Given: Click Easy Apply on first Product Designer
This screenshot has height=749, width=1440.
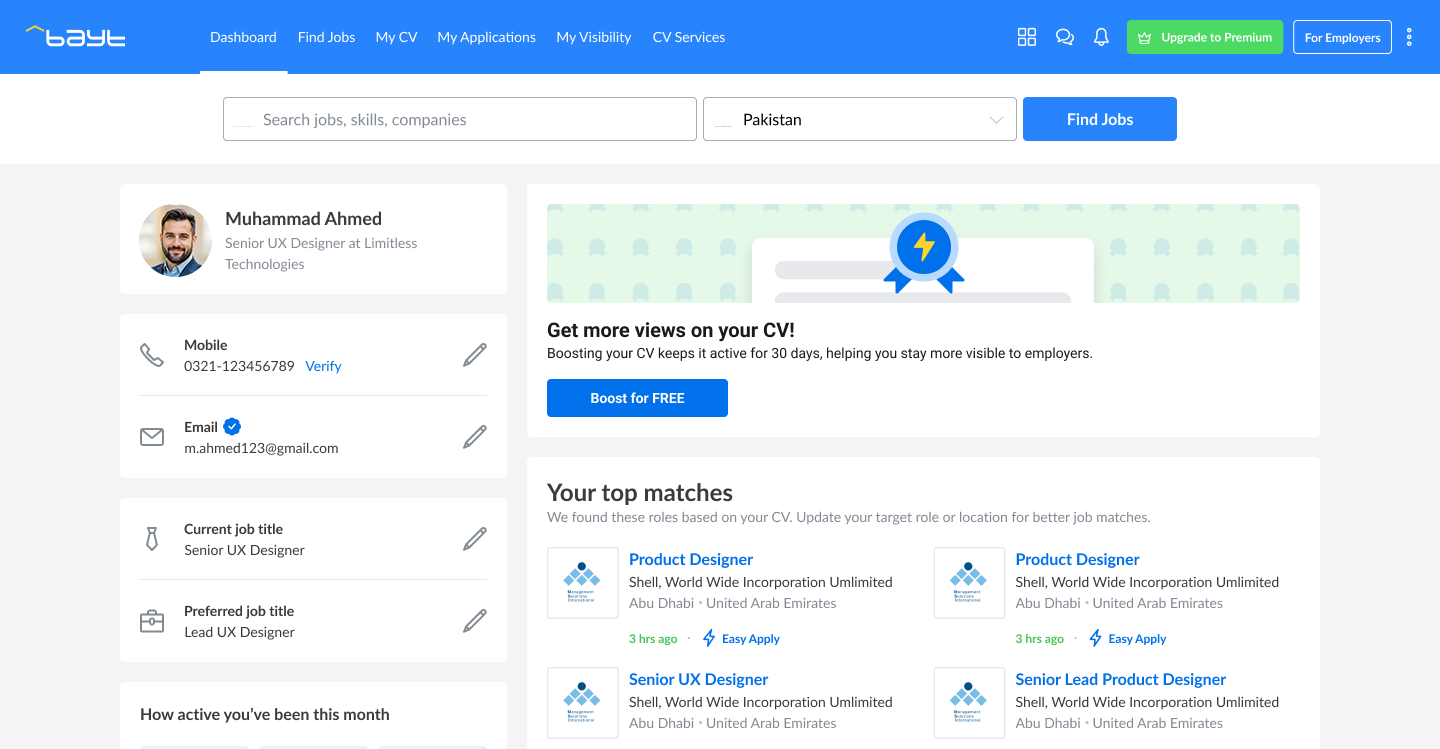Looking at the screenshot, I should click(x=741, y=638).
